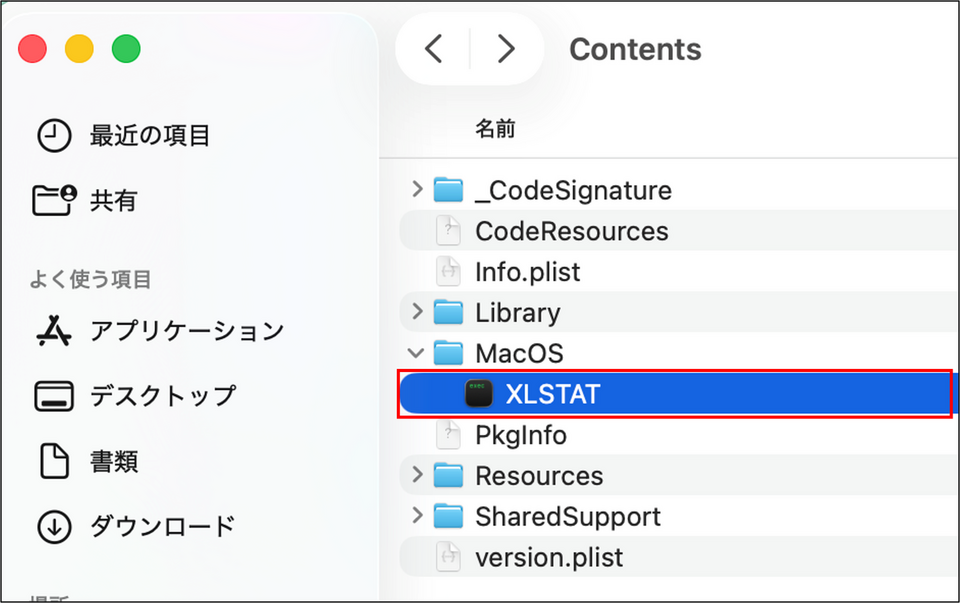960x603 pixels.
Task: Sort by 名前 column header
Action: pos(495,128)
